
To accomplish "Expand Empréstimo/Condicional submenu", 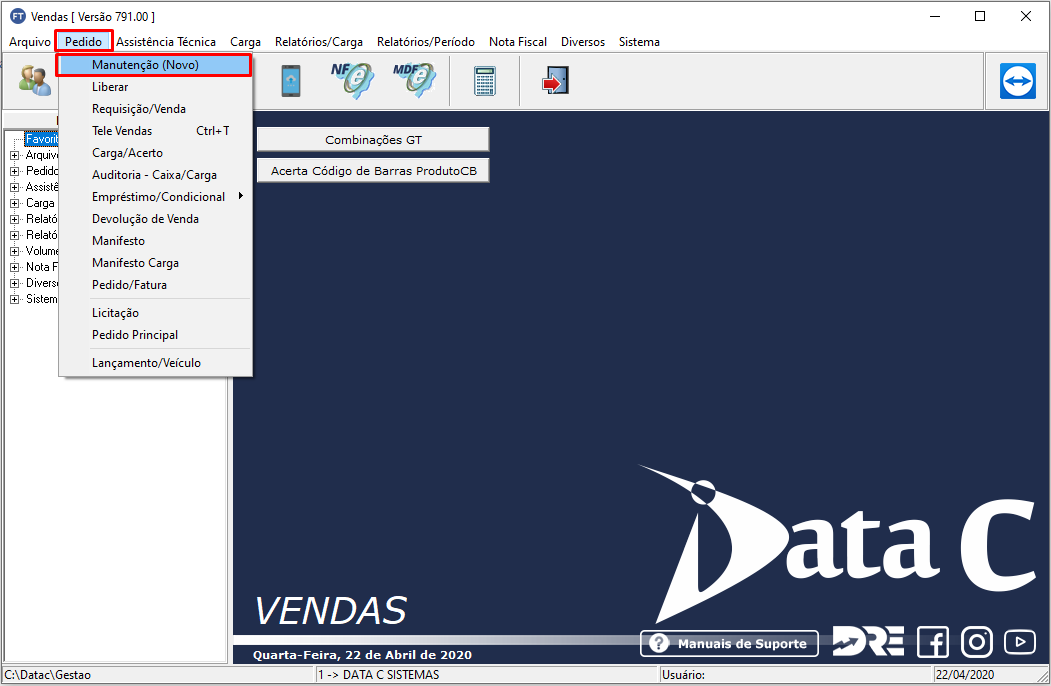I will 155,196.
